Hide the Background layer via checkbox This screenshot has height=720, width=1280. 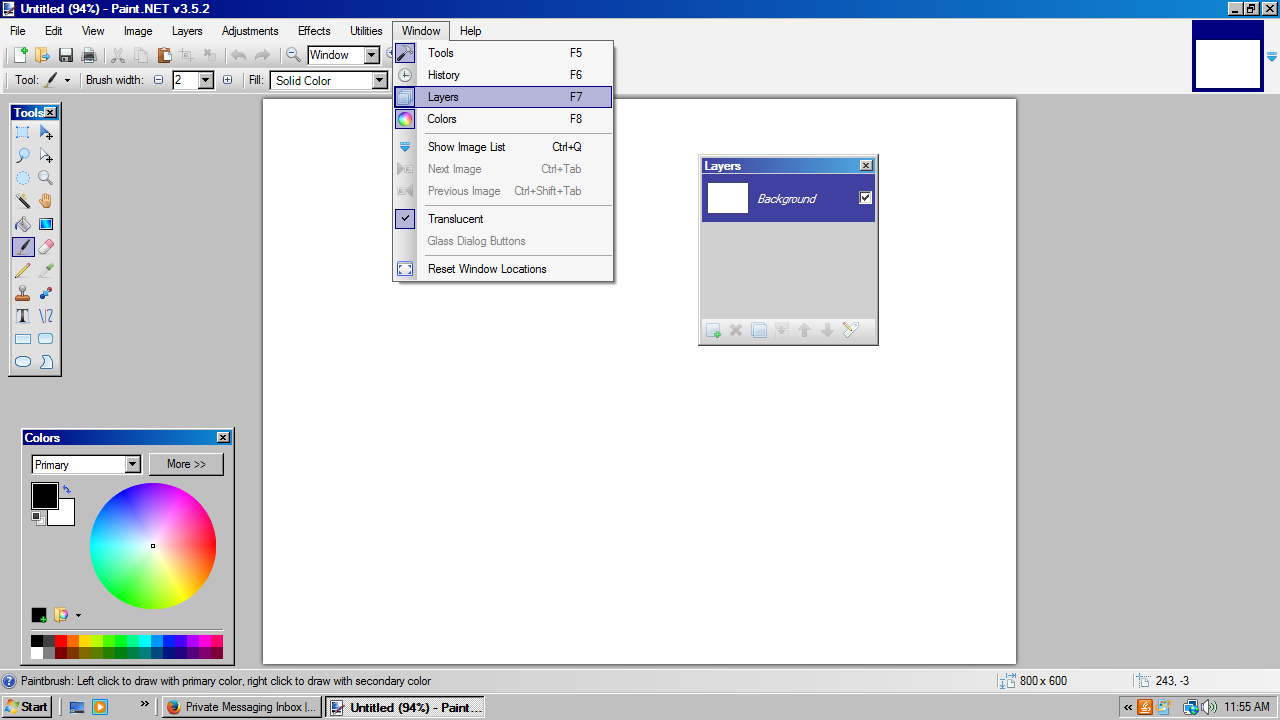click(x=866, y=198)
